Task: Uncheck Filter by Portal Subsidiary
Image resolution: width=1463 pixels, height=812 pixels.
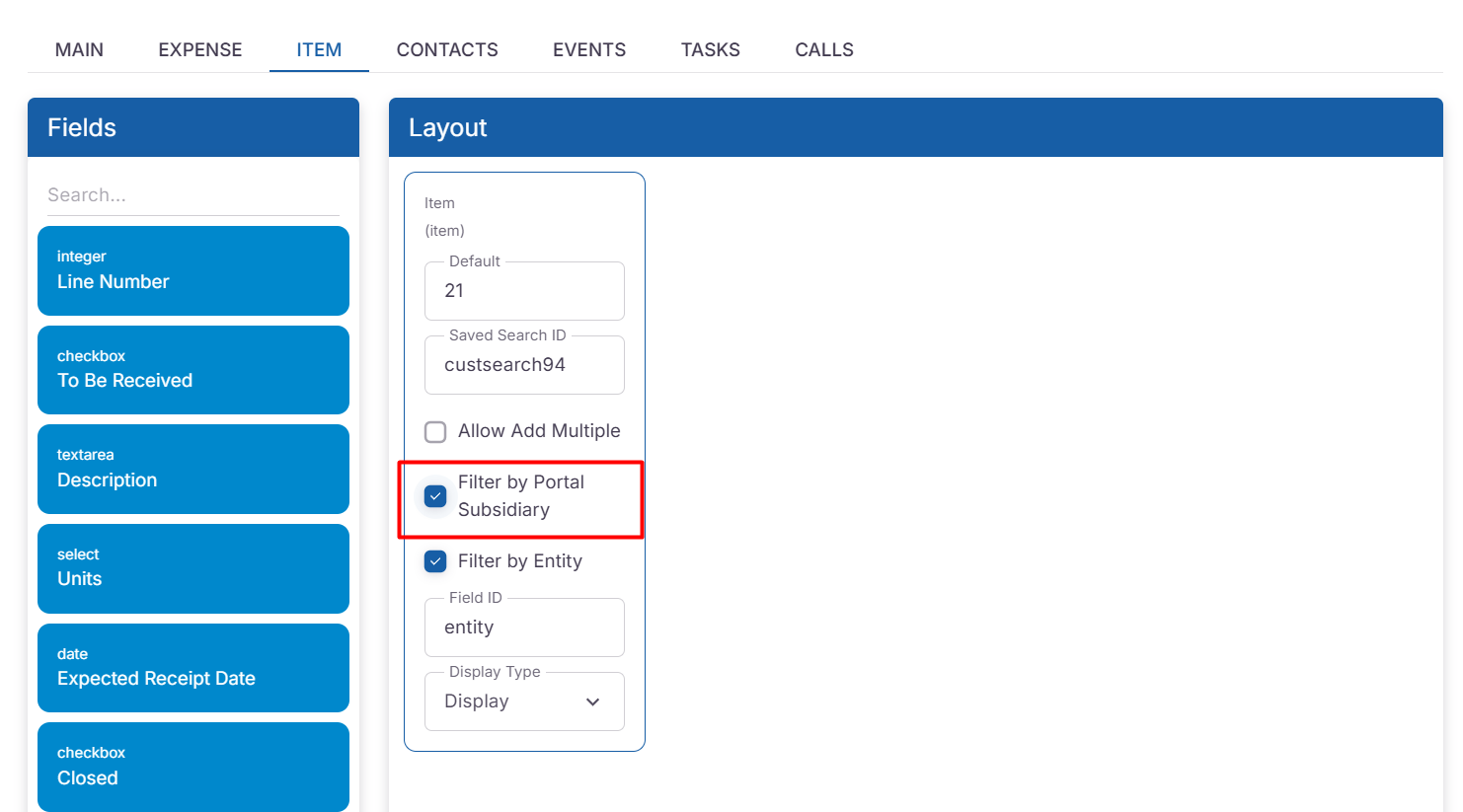Action: (435, 496)
